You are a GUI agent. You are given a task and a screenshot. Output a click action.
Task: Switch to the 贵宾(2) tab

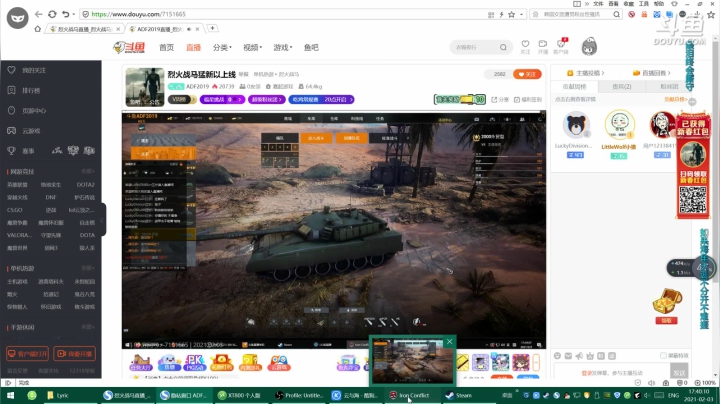coord(622,86)
